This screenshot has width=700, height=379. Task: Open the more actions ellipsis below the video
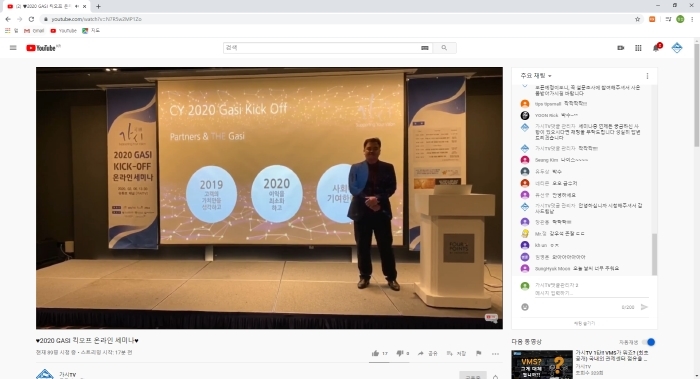tap(496, 354)
